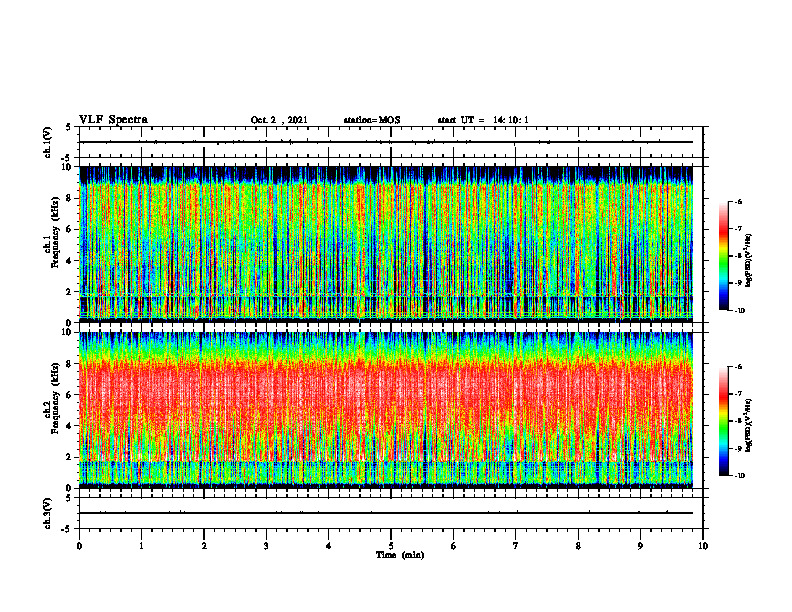Click inside the ch.1 spectrogram panel
This screenshot has height=612, width=792.
tap(386, 244)
